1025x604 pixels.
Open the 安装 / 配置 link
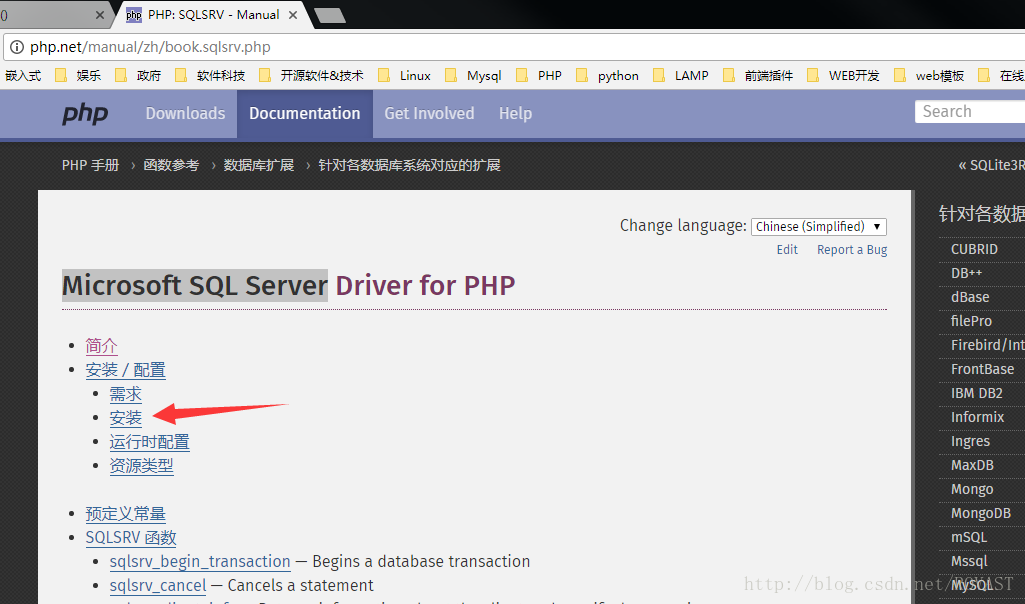point(126,370)
